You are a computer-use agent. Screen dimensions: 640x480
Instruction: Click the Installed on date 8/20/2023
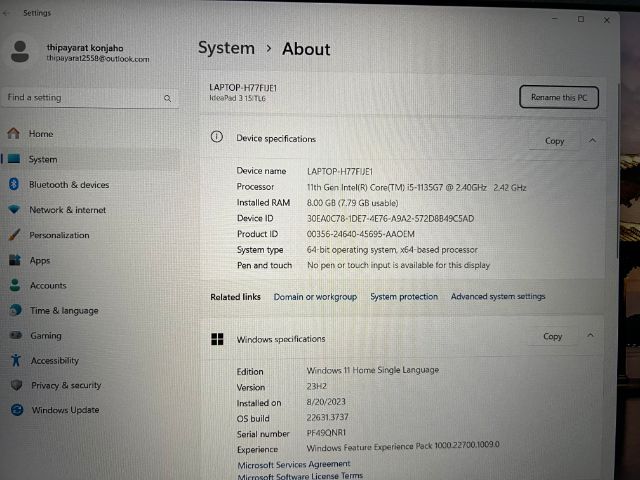(326, 402)
